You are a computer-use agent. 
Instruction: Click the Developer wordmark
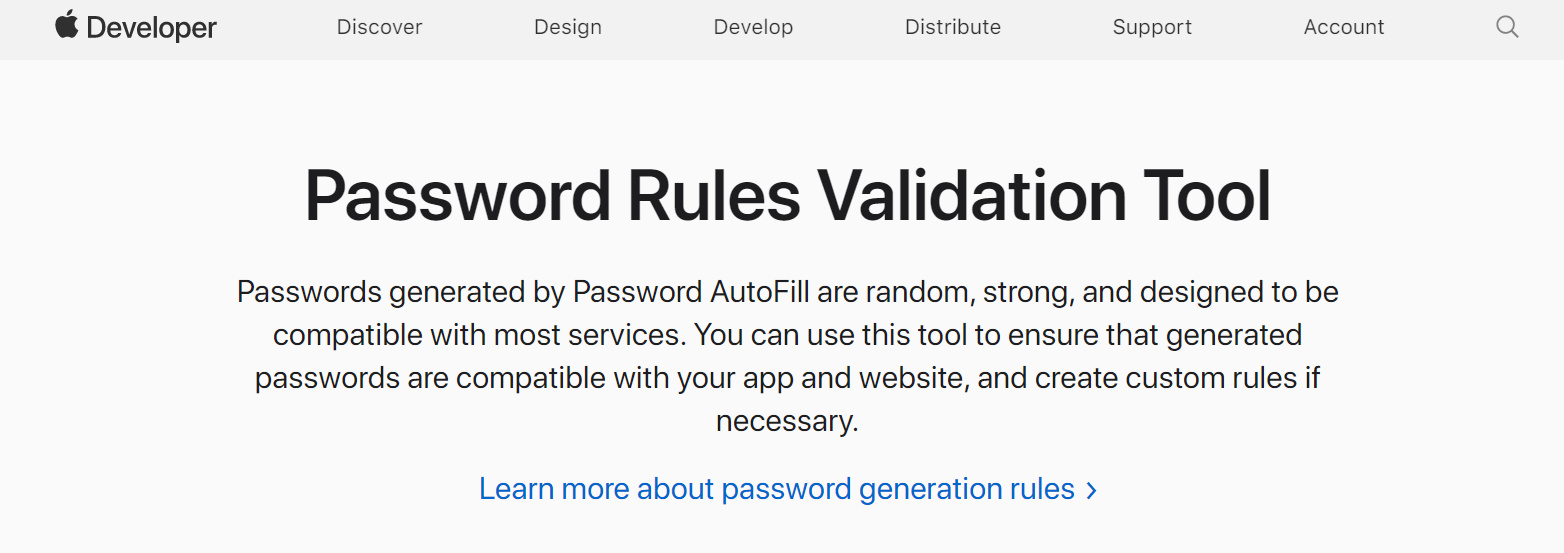151,28
